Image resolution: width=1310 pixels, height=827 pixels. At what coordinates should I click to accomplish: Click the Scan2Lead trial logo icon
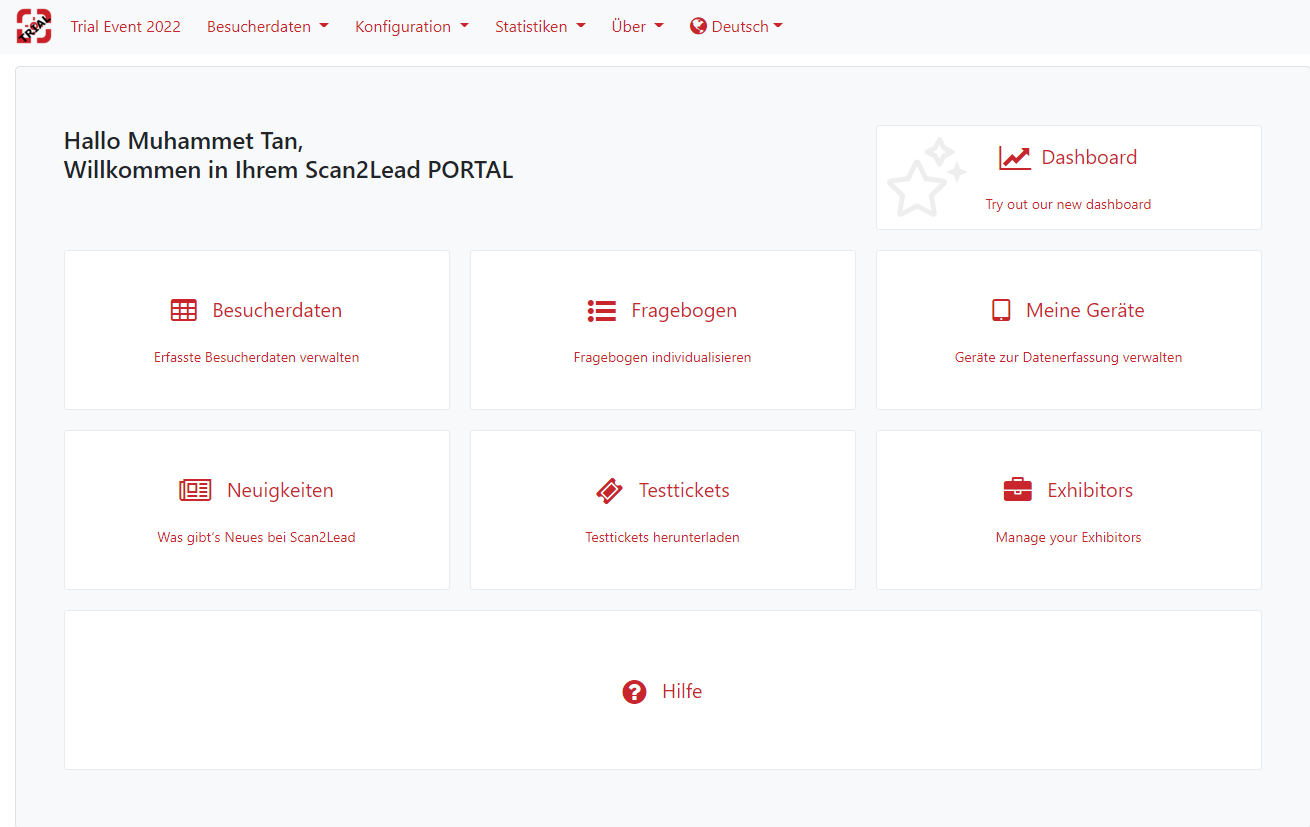(34, 26)
